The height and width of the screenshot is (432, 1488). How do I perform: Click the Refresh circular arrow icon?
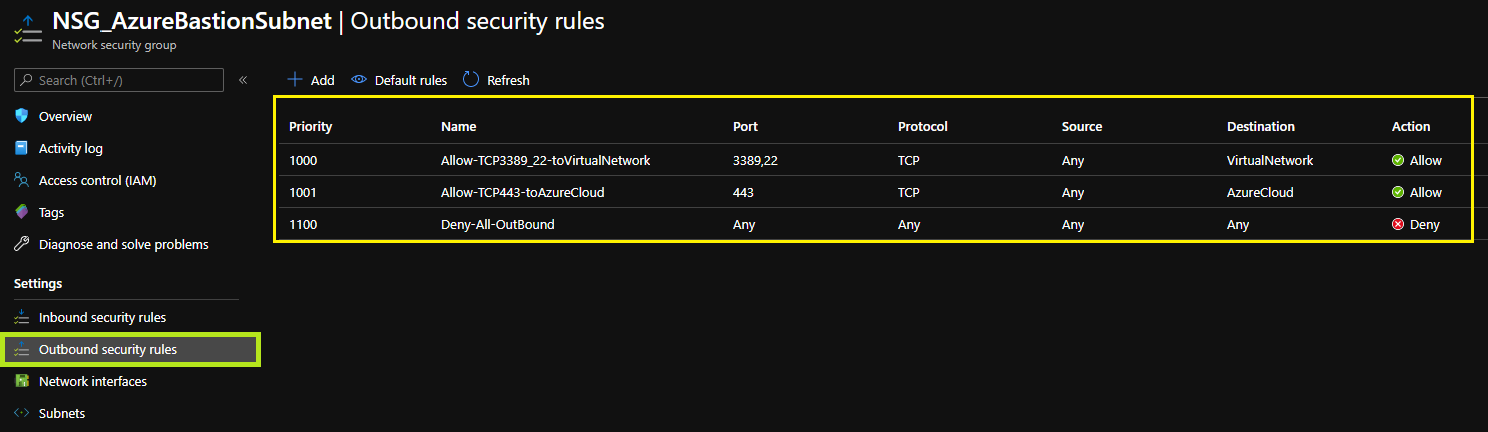click(471, 80)
